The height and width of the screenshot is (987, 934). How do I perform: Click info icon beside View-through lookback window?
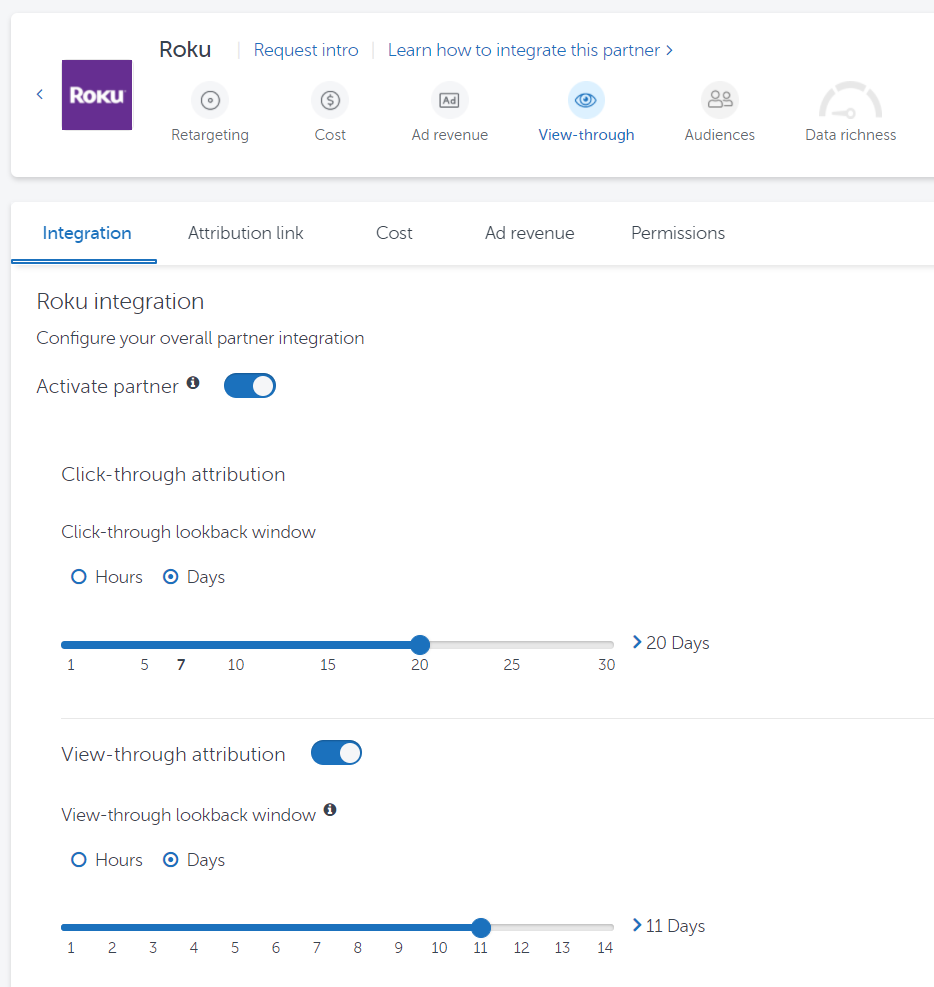(330, 809)
